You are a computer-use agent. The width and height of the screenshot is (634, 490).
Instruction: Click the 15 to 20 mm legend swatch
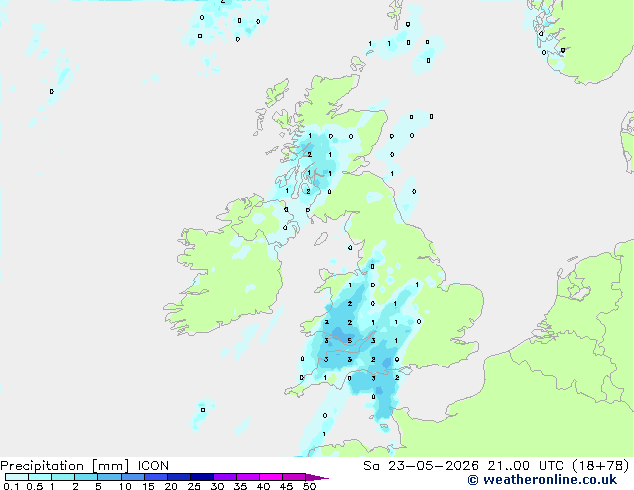156,477
